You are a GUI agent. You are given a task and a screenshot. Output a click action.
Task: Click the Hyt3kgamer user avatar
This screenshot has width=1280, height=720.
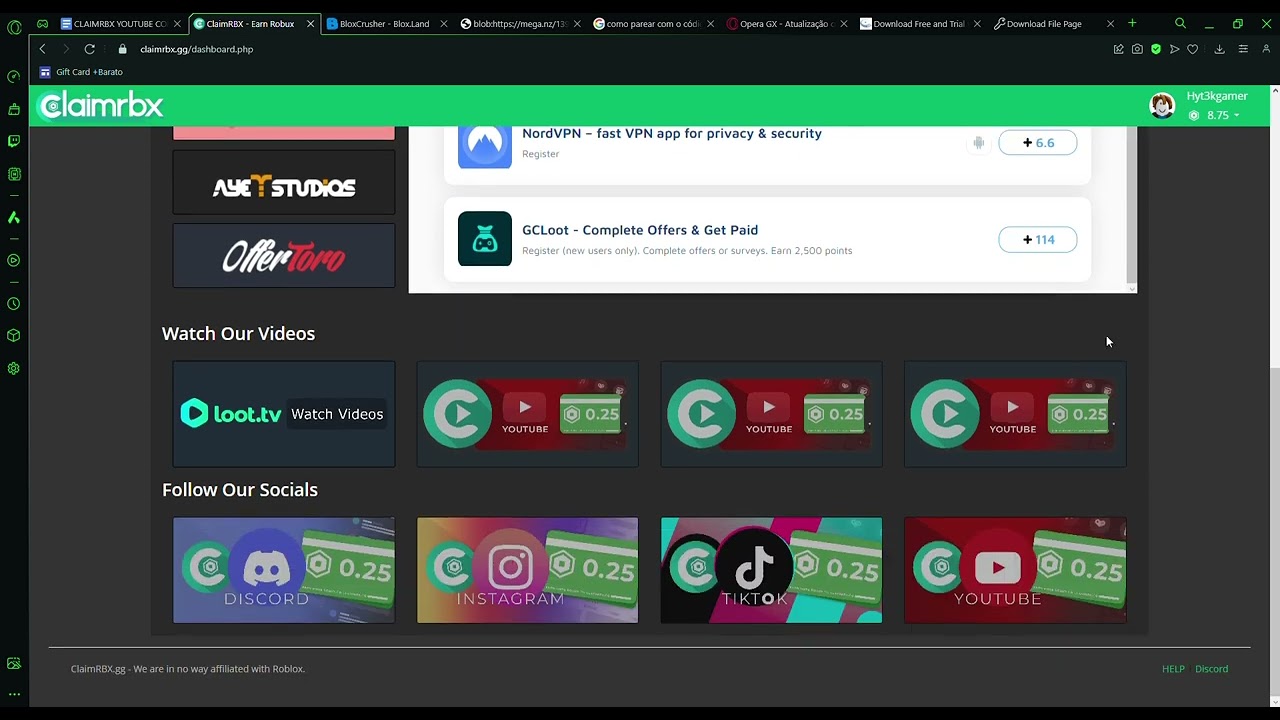pyautogui.click(x=1162, y=105)
